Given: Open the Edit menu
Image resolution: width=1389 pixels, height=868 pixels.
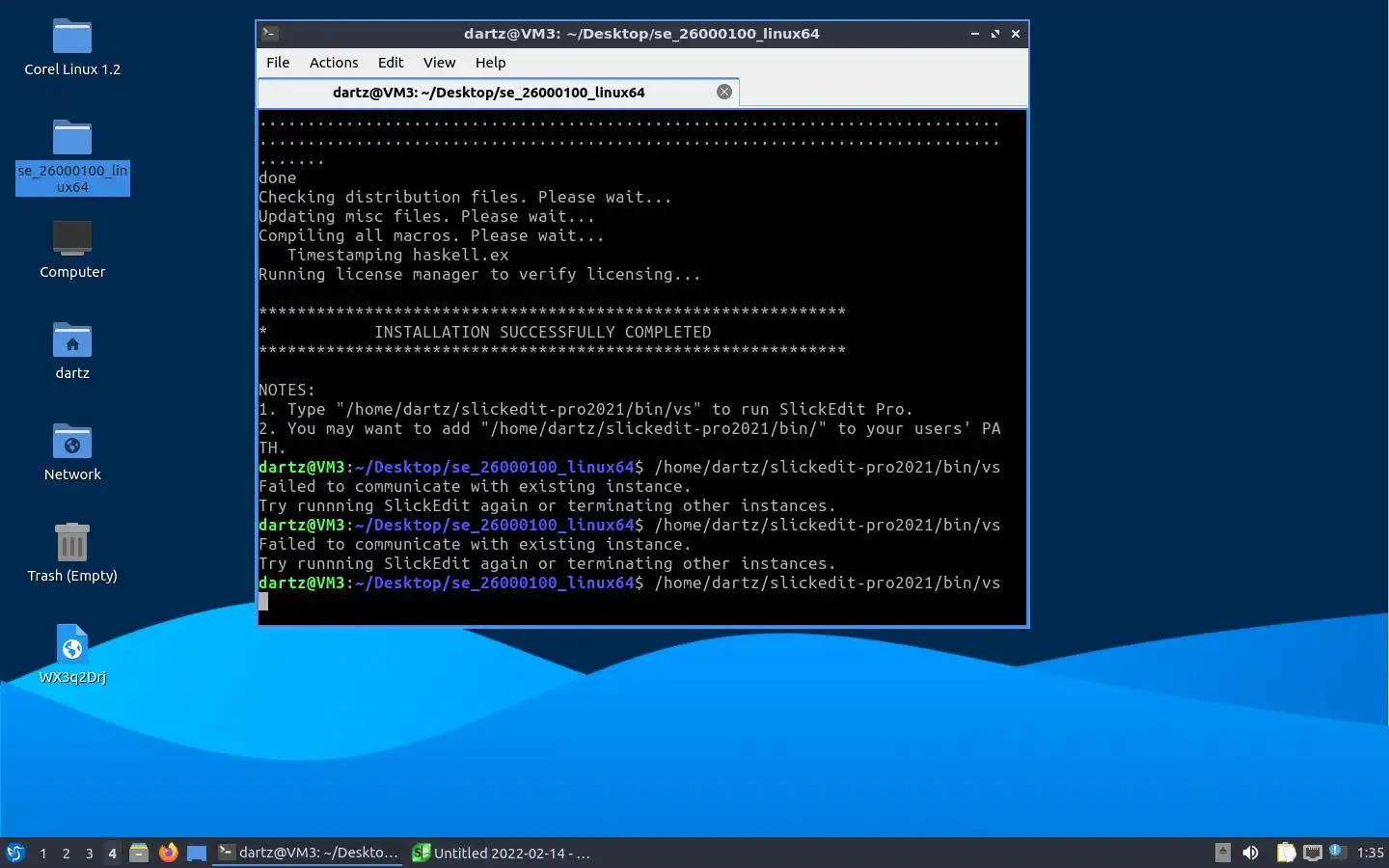Looking at the screenshot, I should 391,63.
